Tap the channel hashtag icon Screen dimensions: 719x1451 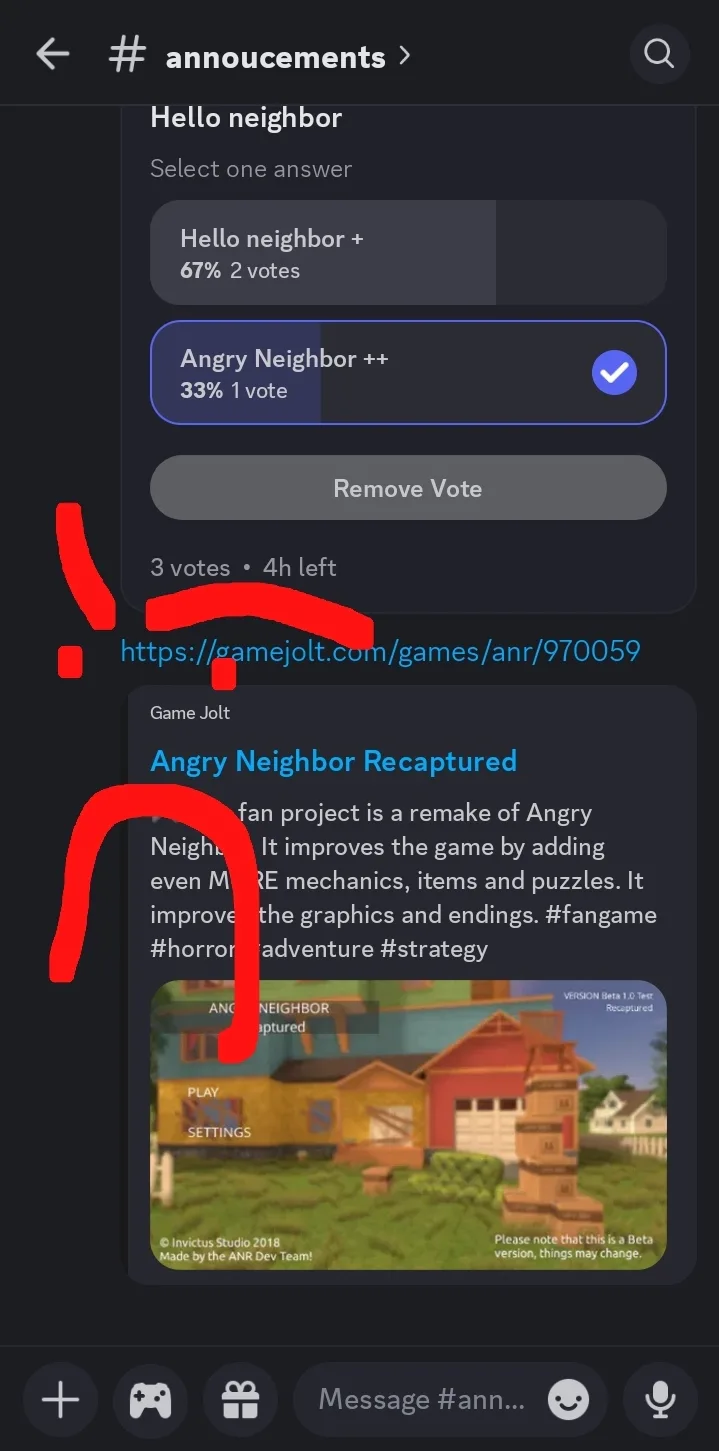(127, 56)
